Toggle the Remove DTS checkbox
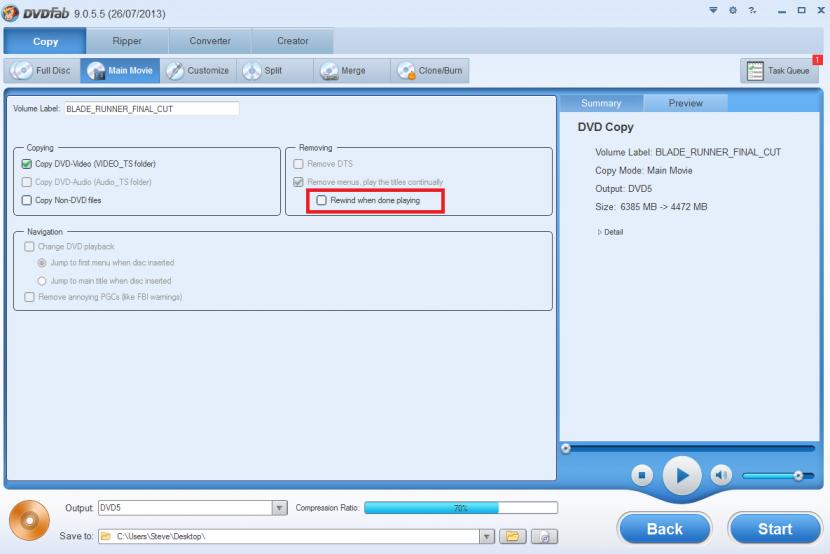Image resolution: width=830 pixels, height=554 pixels. coord(299,164)
